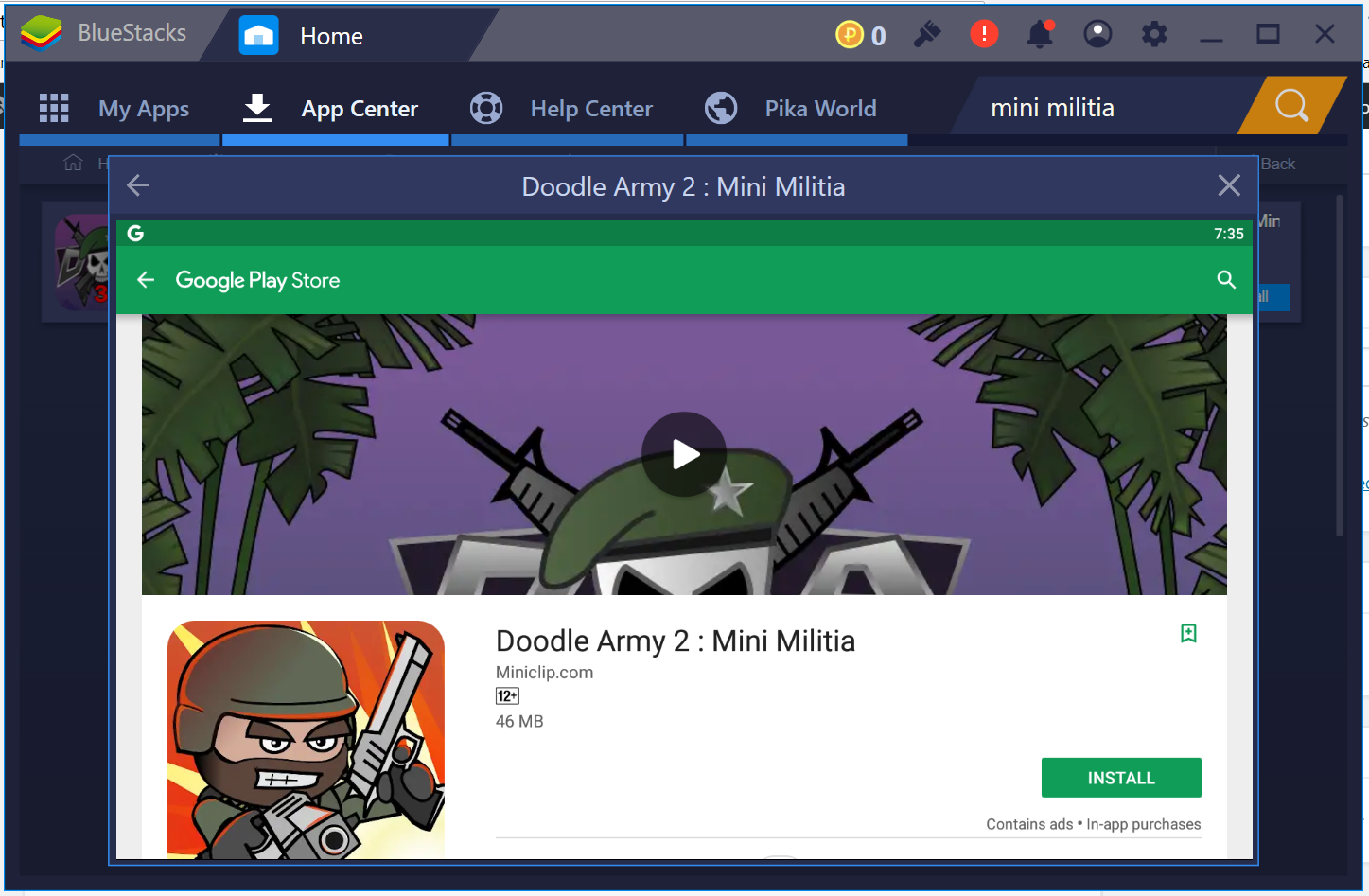Click the Google Play Store title label
The height and width of the screenshot is (896, 1369).
coord(257,281)
